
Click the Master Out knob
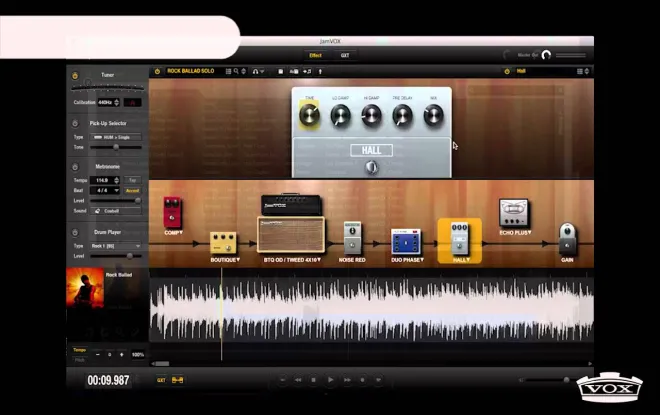point(546,55)
